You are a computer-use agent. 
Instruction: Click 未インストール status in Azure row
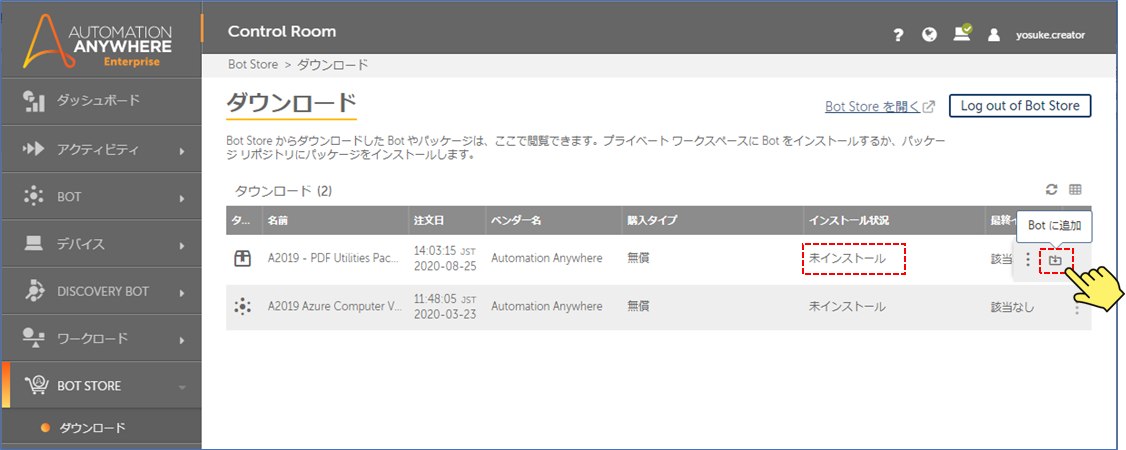coord(847,306)
